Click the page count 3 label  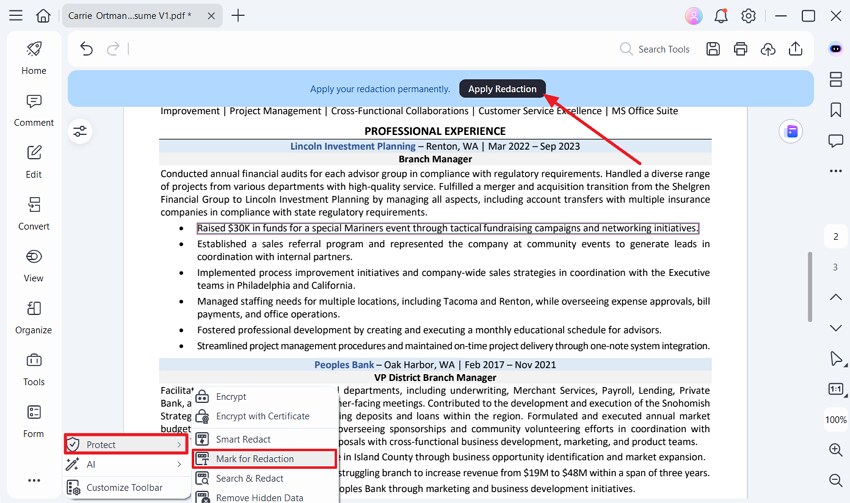(835, 267)
